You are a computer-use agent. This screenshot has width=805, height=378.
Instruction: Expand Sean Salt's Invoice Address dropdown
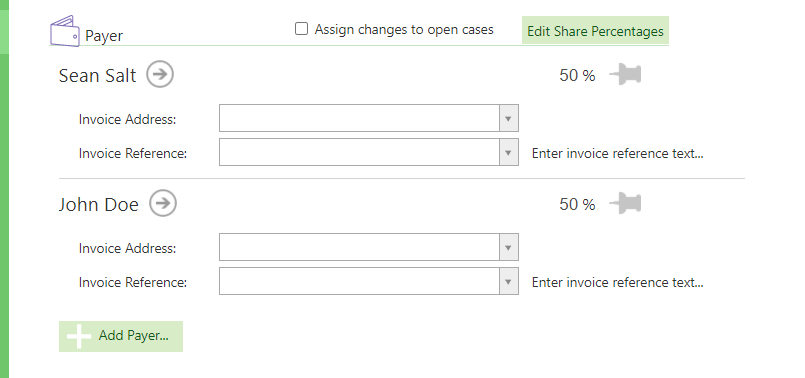click(508, 119)
